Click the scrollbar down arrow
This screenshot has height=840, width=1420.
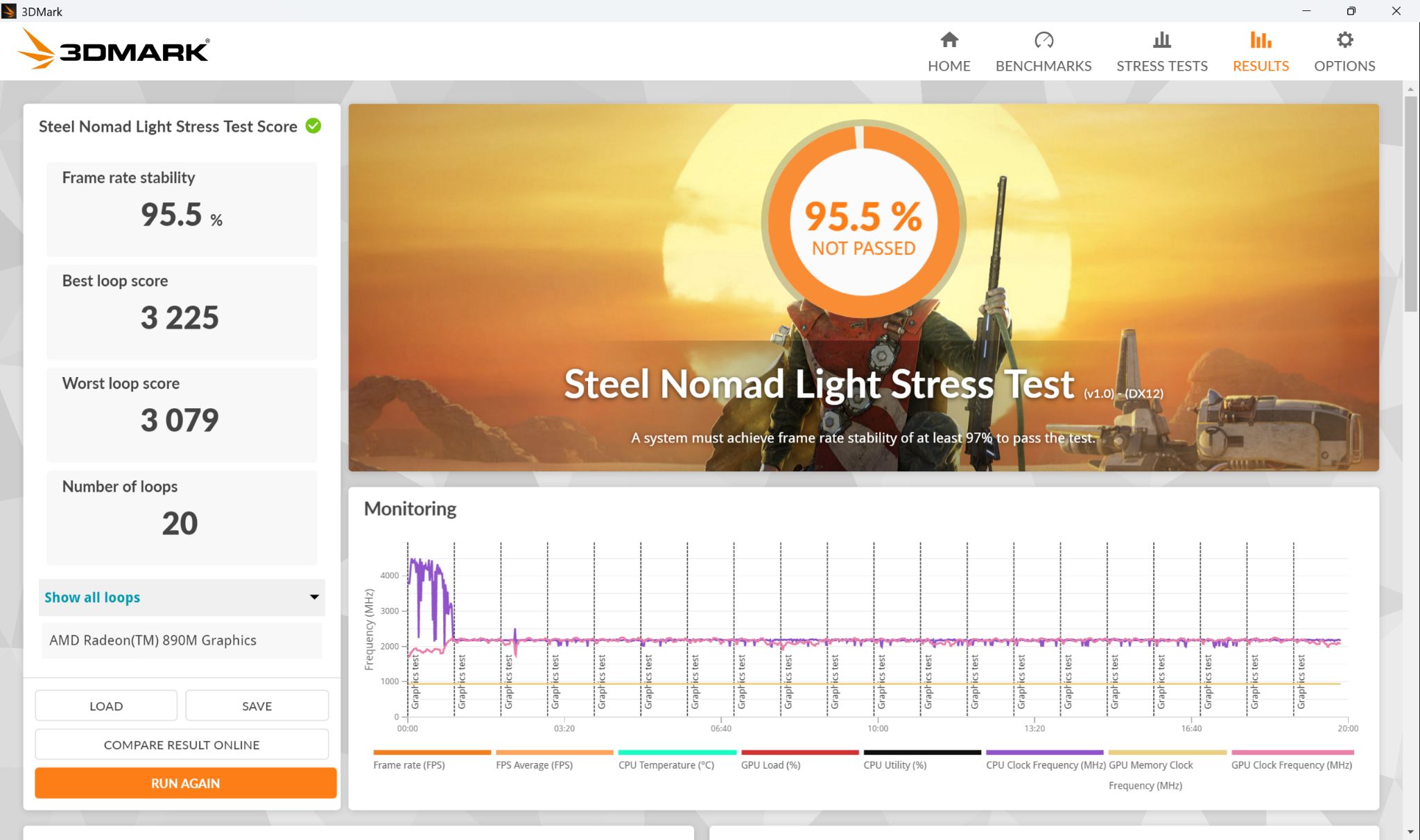pyautogui.click(x=1410, y=832)
